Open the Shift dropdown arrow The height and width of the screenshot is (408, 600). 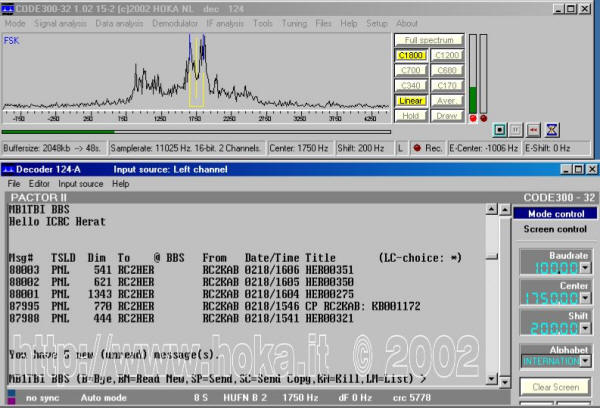tap(585, 328)
